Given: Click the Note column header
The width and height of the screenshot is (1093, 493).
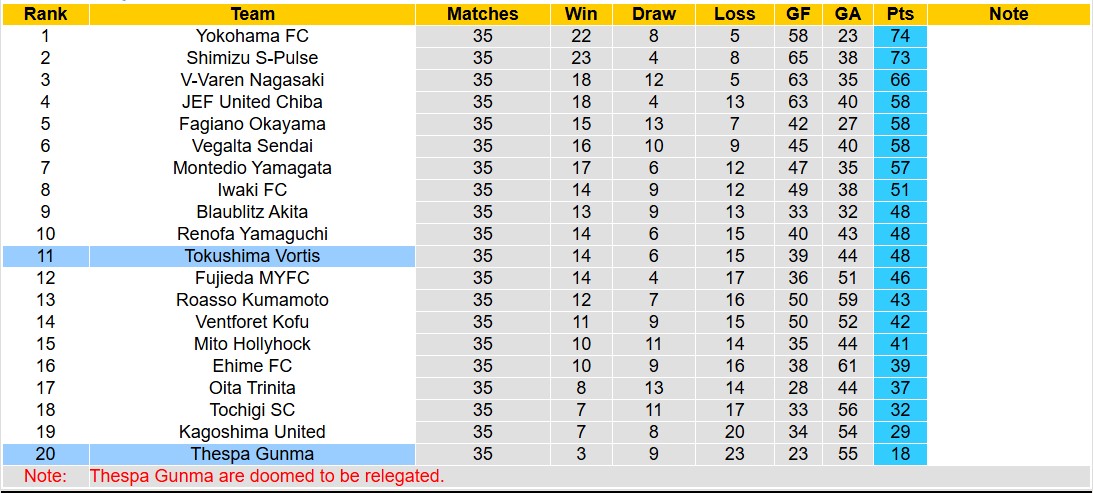Looking at the screenshot, I should pos(1008,14).
